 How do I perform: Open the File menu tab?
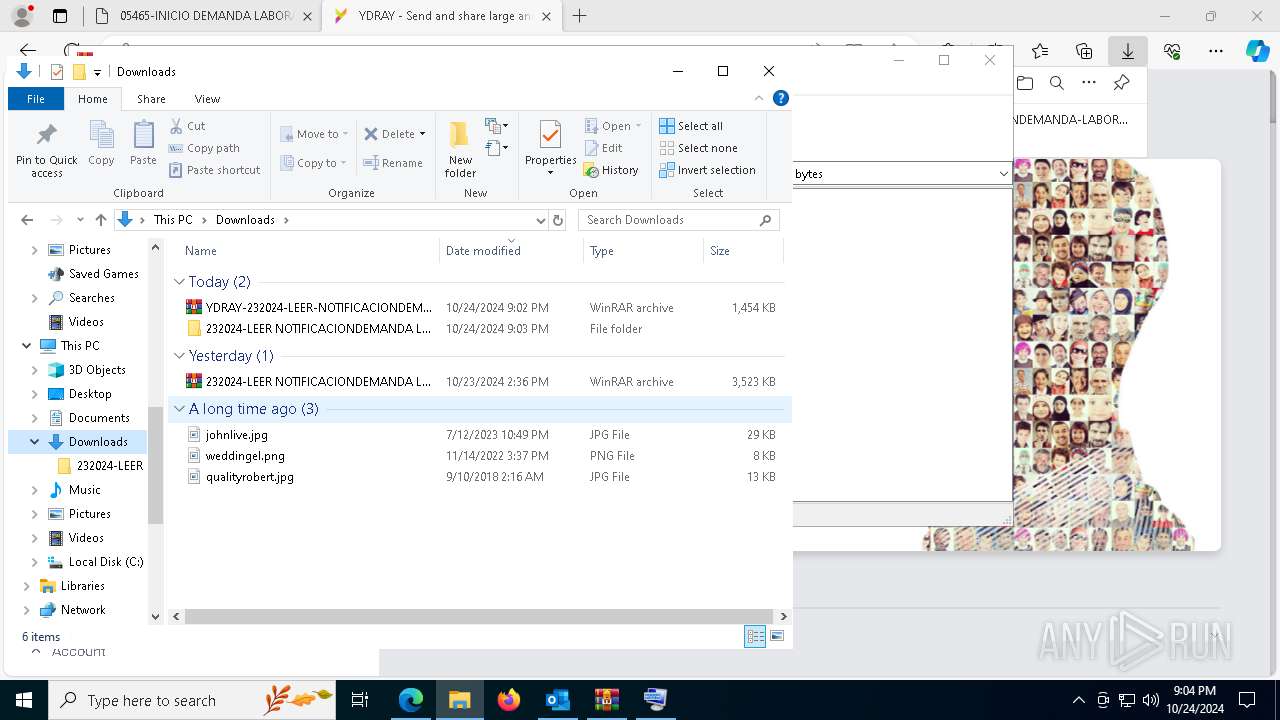coord(36,99)
